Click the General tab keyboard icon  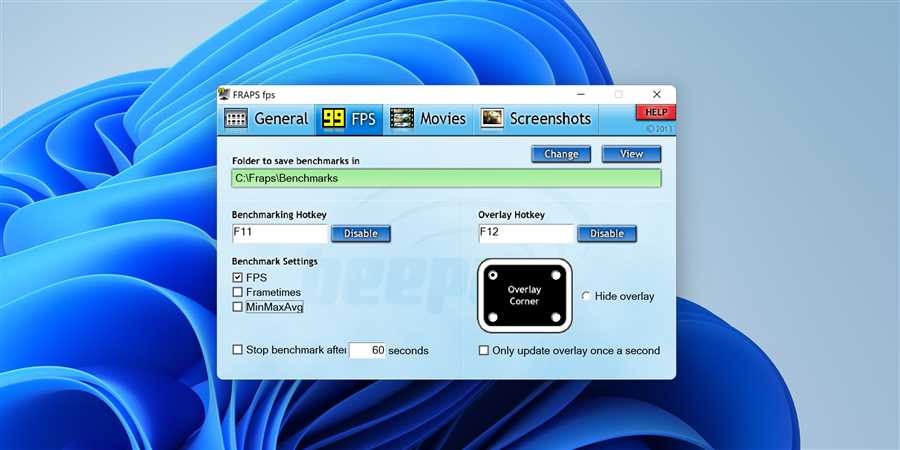click(235, 119)
